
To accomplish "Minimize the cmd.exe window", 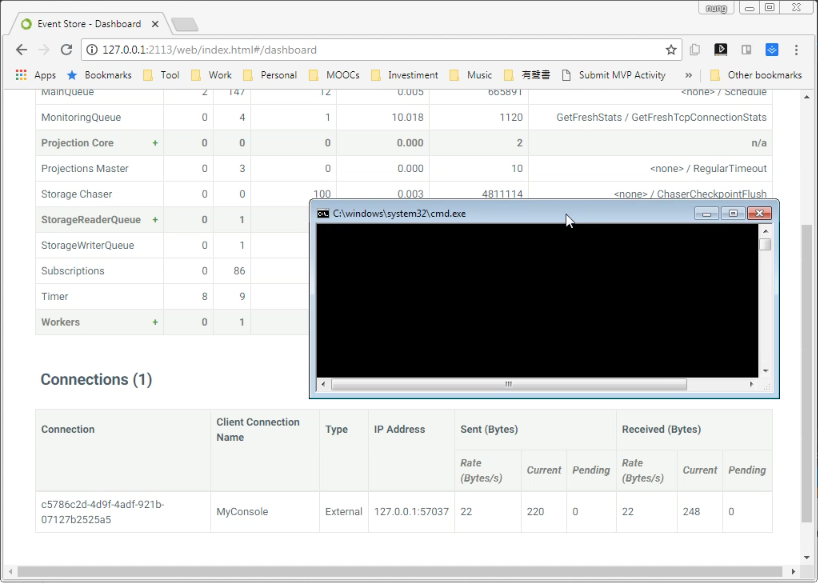I will click(706, 213).
